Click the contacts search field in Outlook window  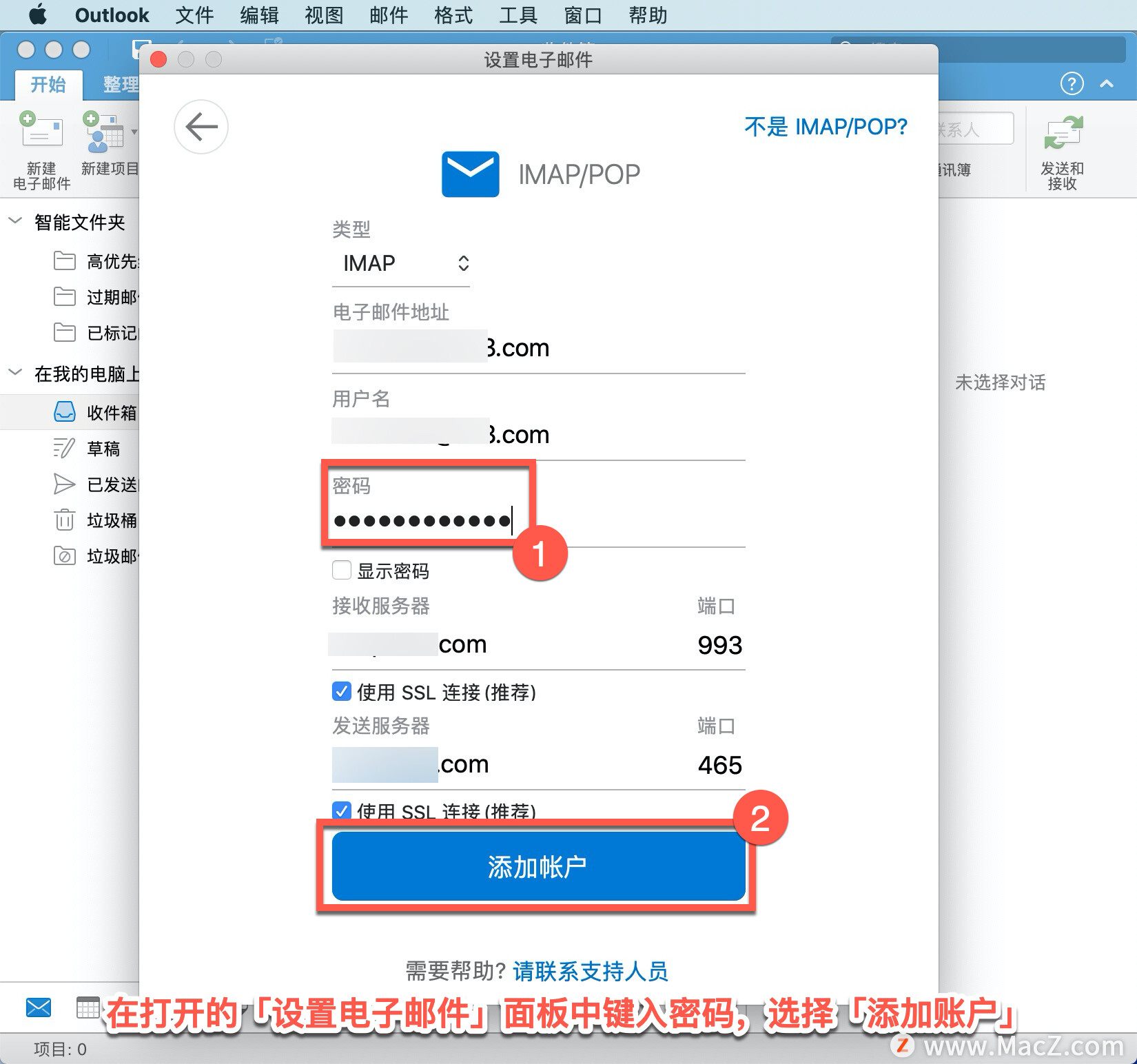click(976, 129)
